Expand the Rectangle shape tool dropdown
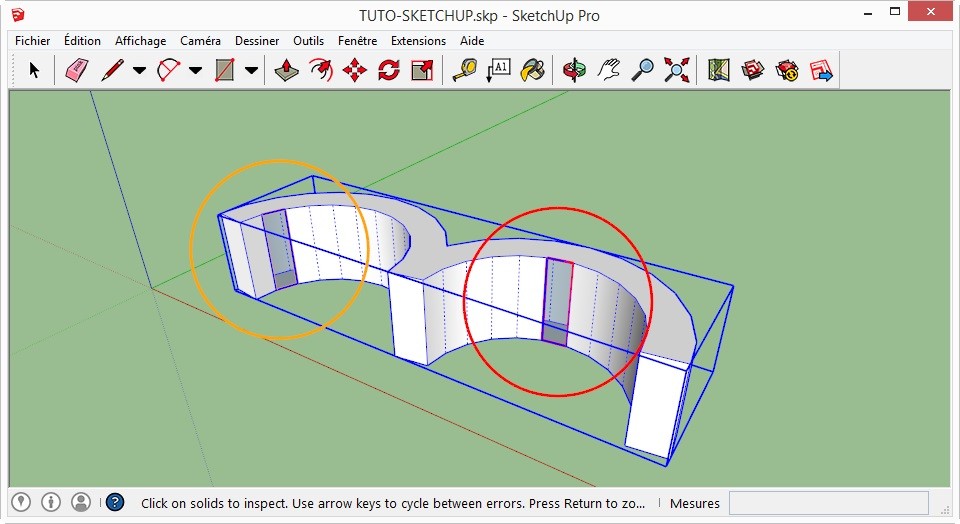 [251, 71]
